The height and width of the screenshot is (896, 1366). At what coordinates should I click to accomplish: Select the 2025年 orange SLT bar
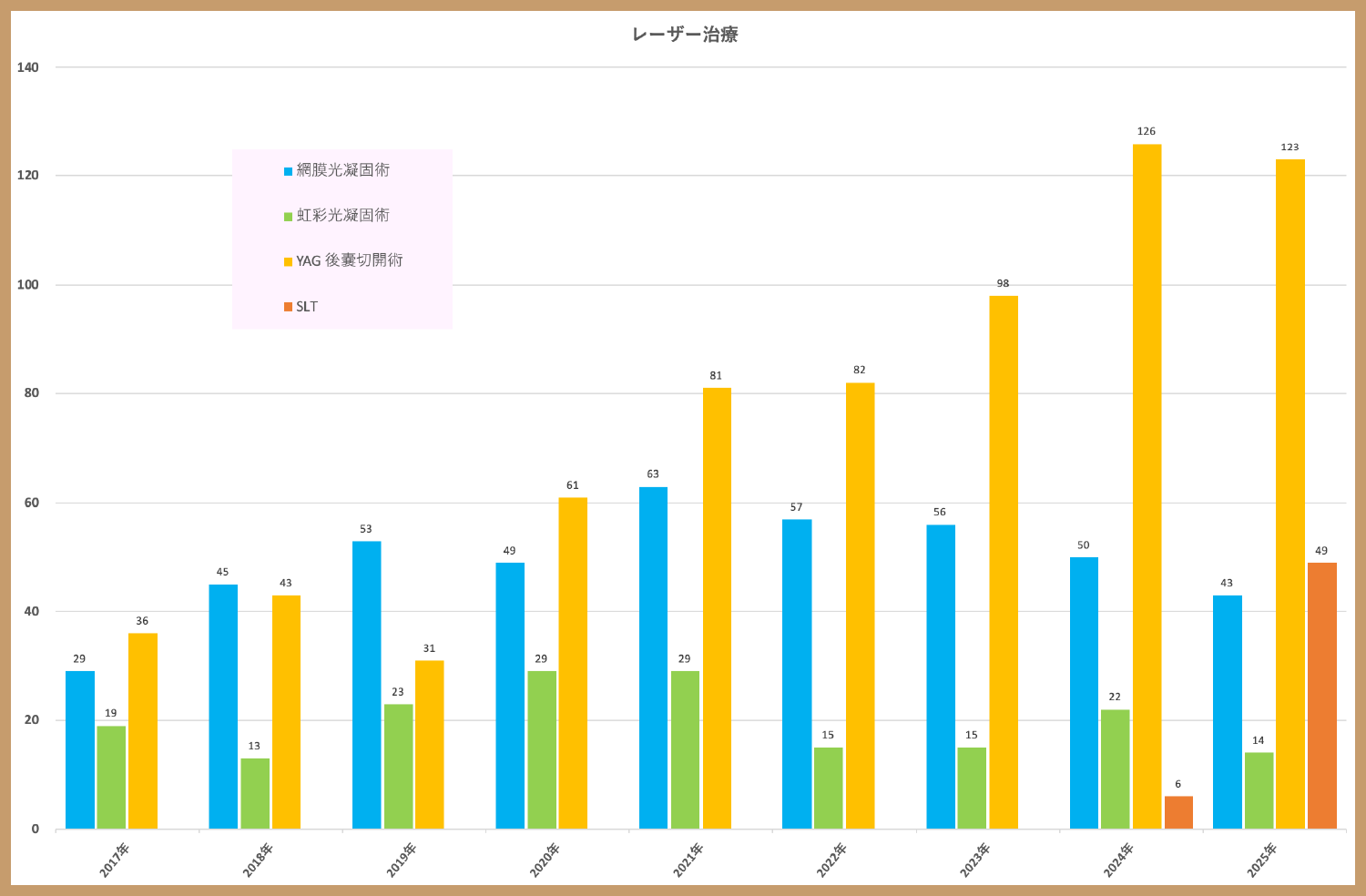coord(1321,696)
